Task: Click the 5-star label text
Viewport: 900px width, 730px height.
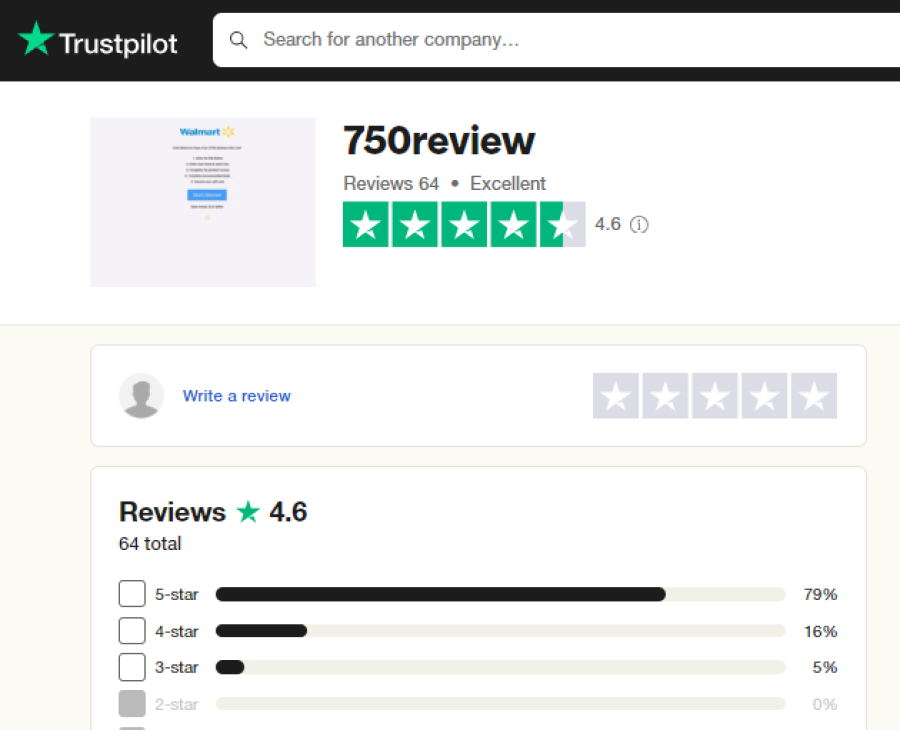Action: 176,594
